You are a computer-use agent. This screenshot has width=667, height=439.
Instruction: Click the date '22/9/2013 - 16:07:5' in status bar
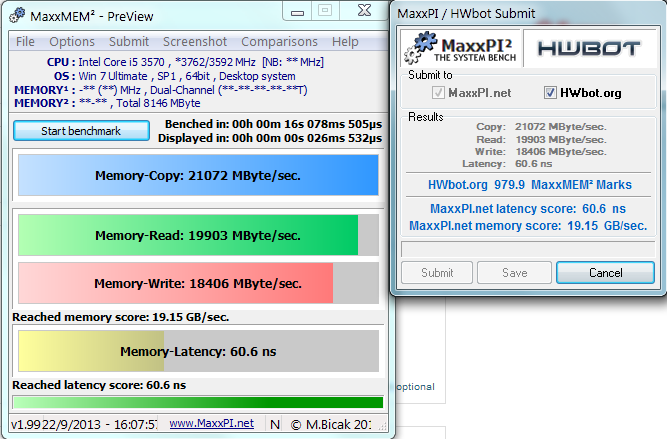click(x=99, y=425)
